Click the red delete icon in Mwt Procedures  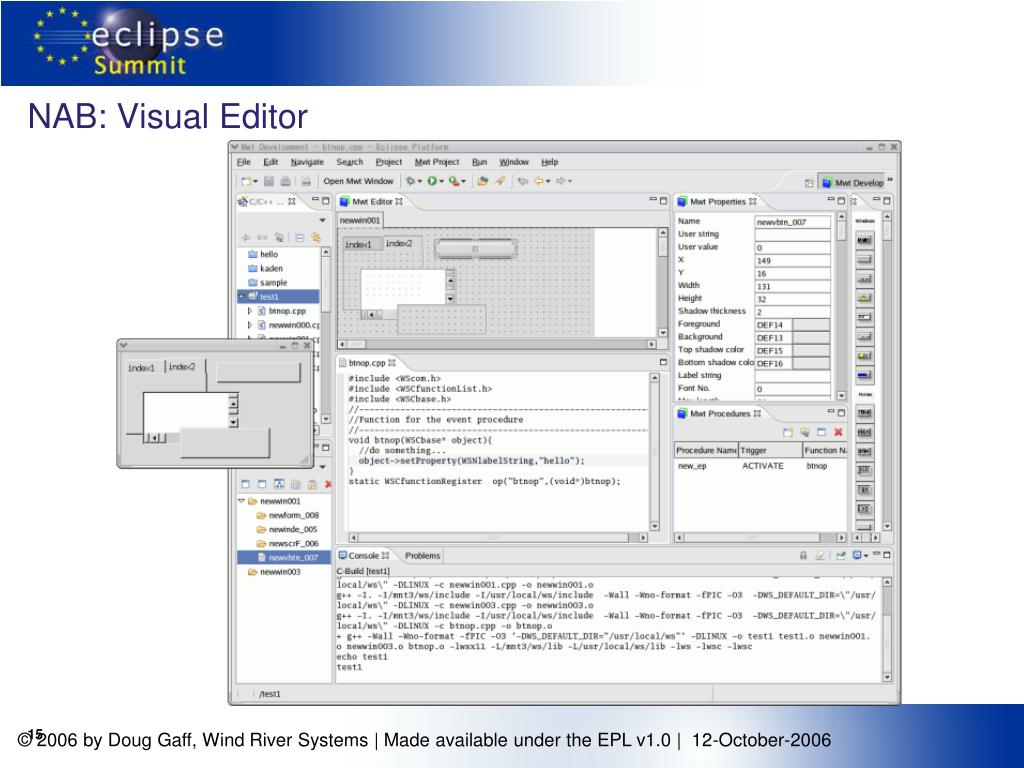(x=839, y=432)
